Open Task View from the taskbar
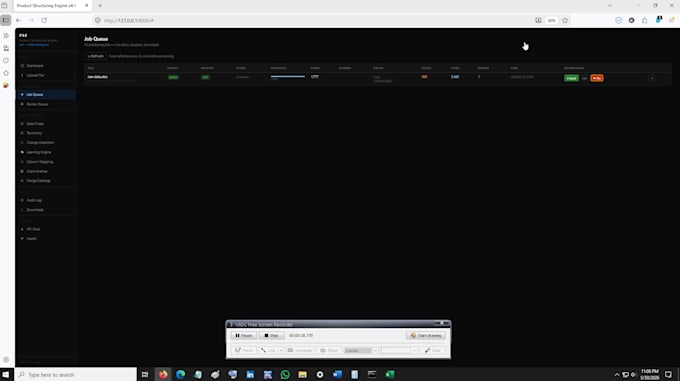680x381 pixels. tap(145, 374)
